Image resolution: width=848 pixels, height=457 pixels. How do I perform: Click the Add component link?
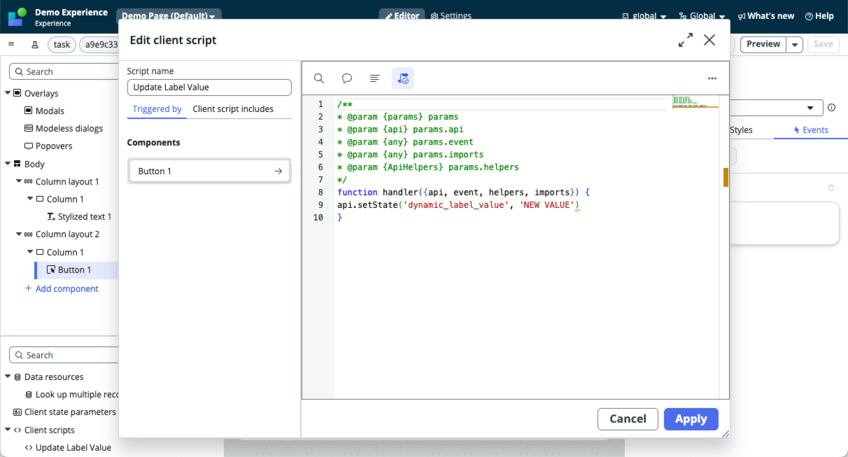(62, 289)
